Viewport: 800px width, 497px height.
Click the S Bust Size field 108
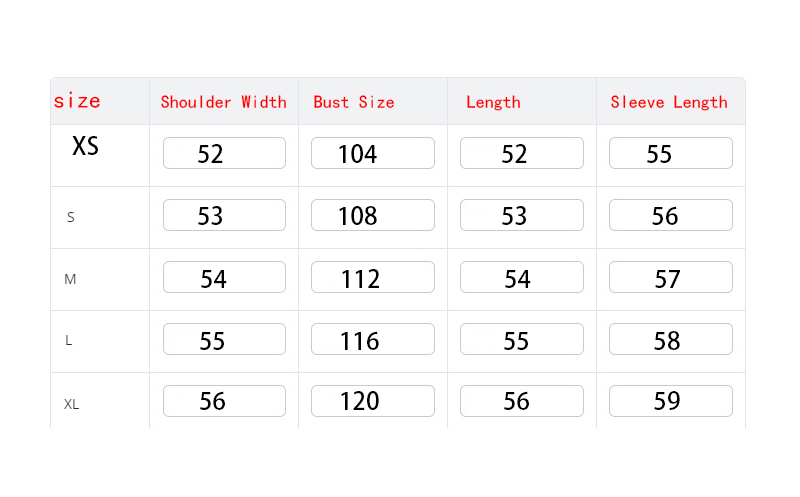point(372,215)
